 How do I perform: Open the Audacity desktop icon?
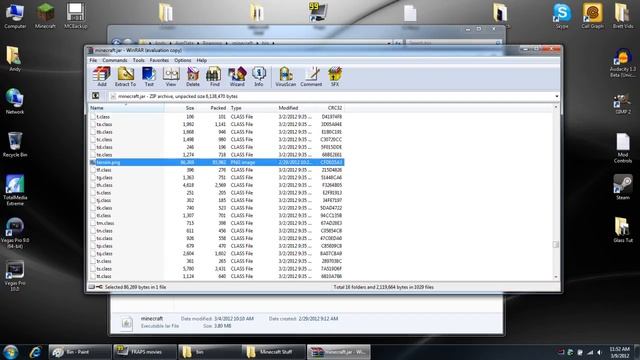coord(623,62)
